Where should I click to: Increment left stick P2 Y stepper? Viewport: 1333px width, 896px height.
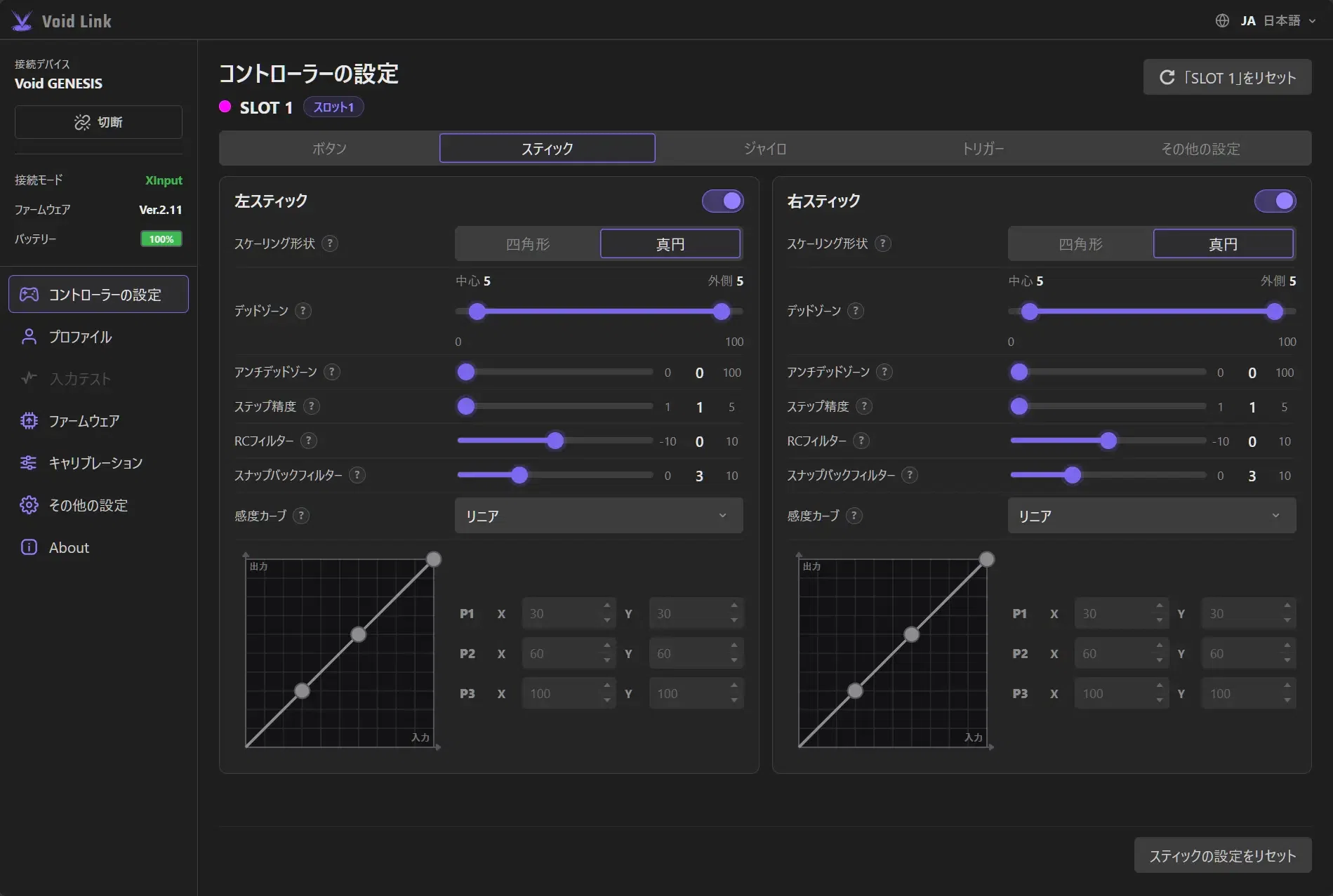pos(734,646)
